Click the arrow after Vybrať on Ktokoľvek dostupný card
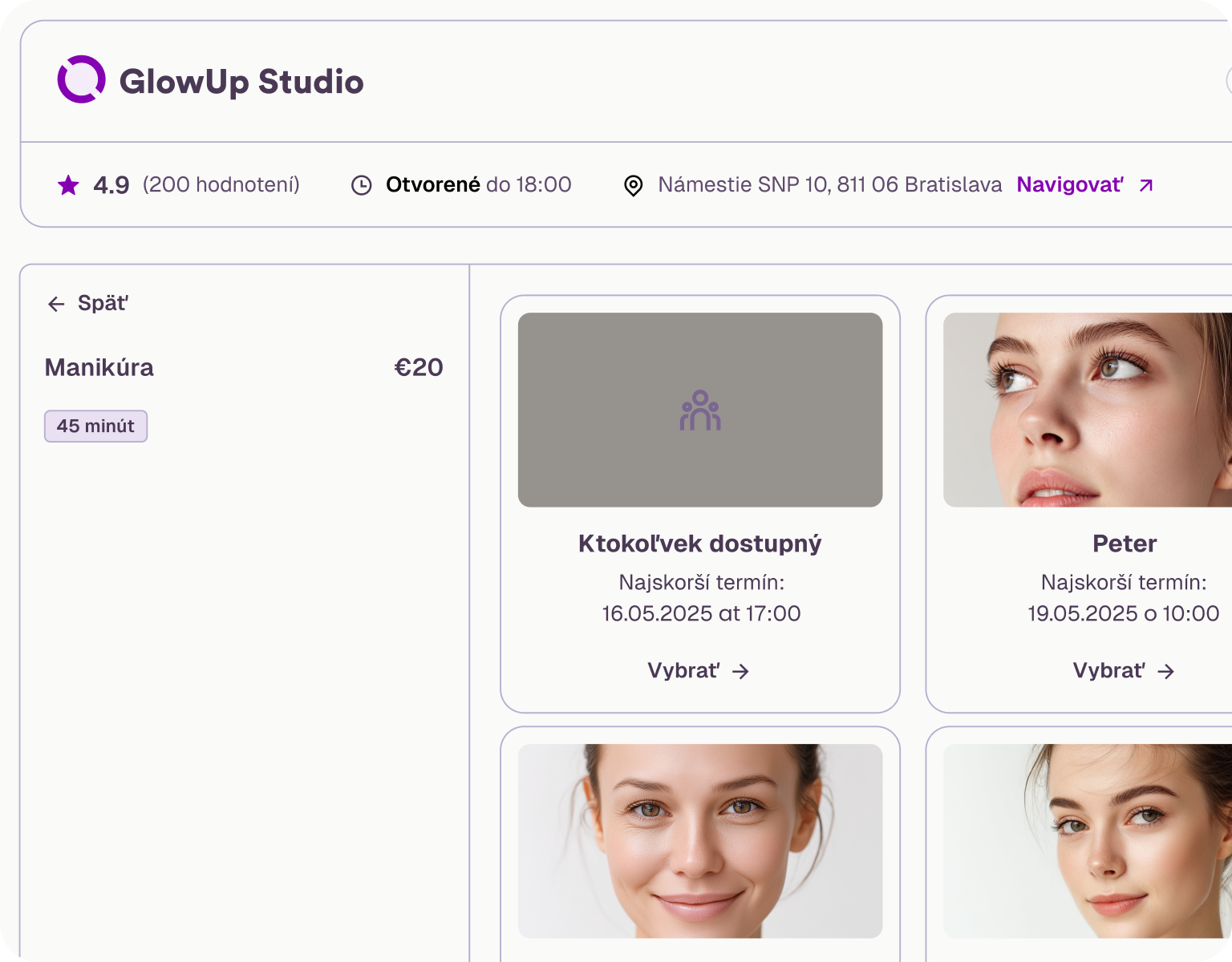This screenshot has width=1232, height=962. (x=742, y=671)
